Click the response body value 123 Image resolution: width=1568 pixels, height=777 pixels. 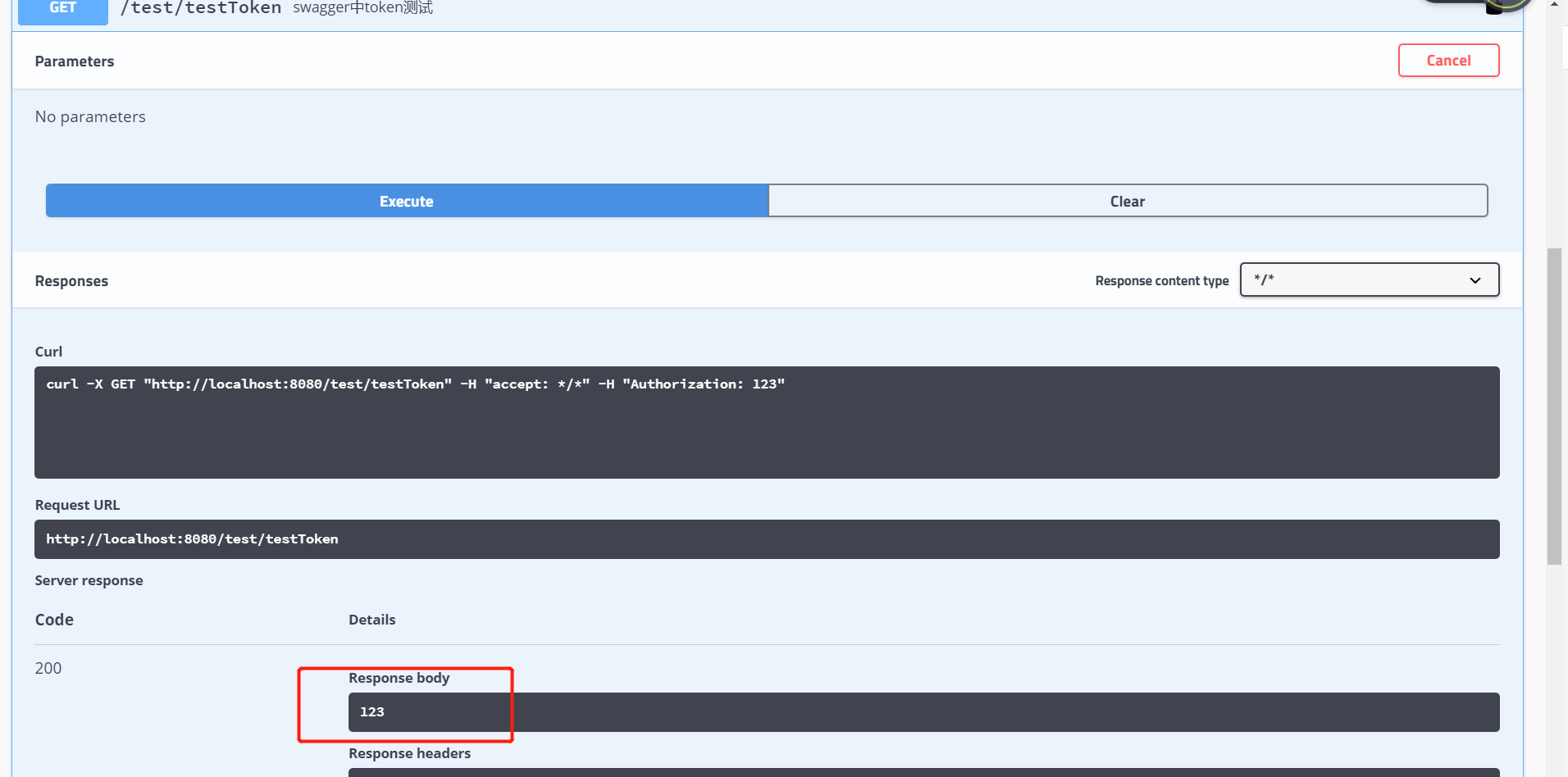[x=372, y=712]
